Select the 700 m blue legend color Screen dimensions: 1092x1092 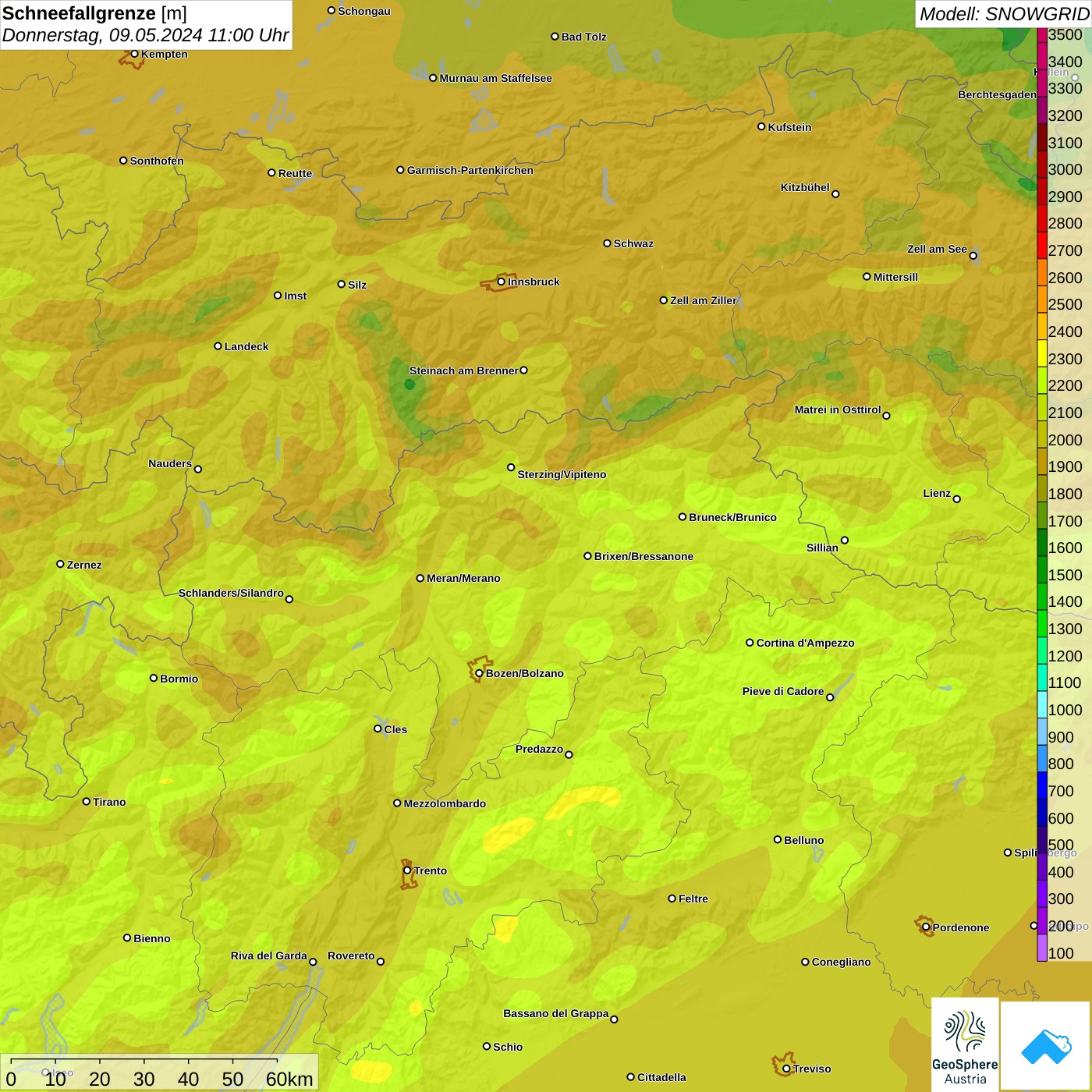pos(1042,785)
